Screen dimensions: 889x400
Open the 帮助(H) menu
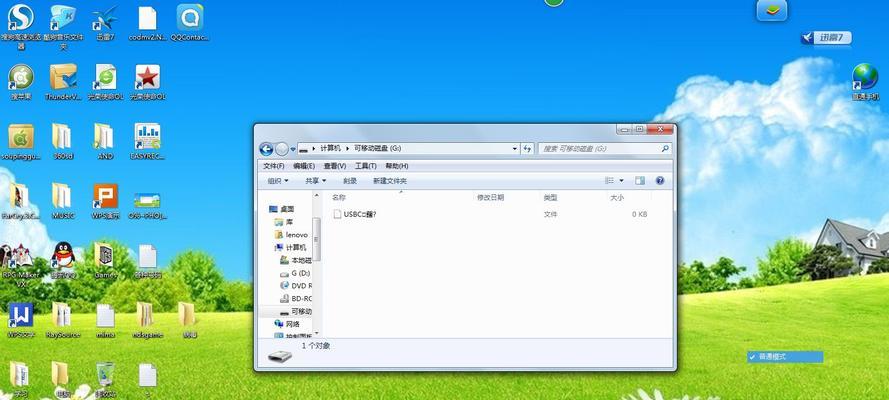397,166
